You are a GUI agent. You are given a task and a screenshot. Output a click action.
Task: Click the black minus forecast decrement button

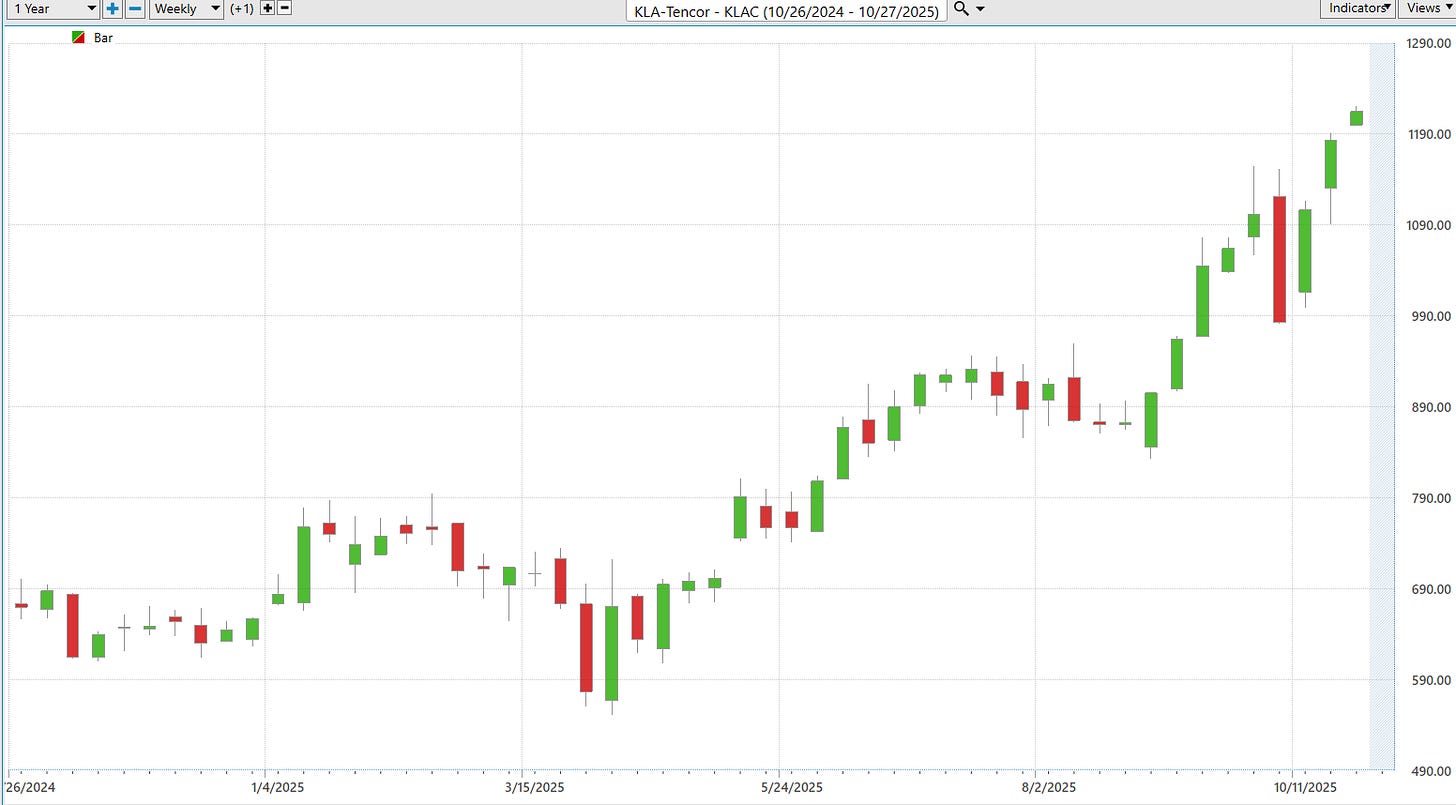click(x=285, y=8)
